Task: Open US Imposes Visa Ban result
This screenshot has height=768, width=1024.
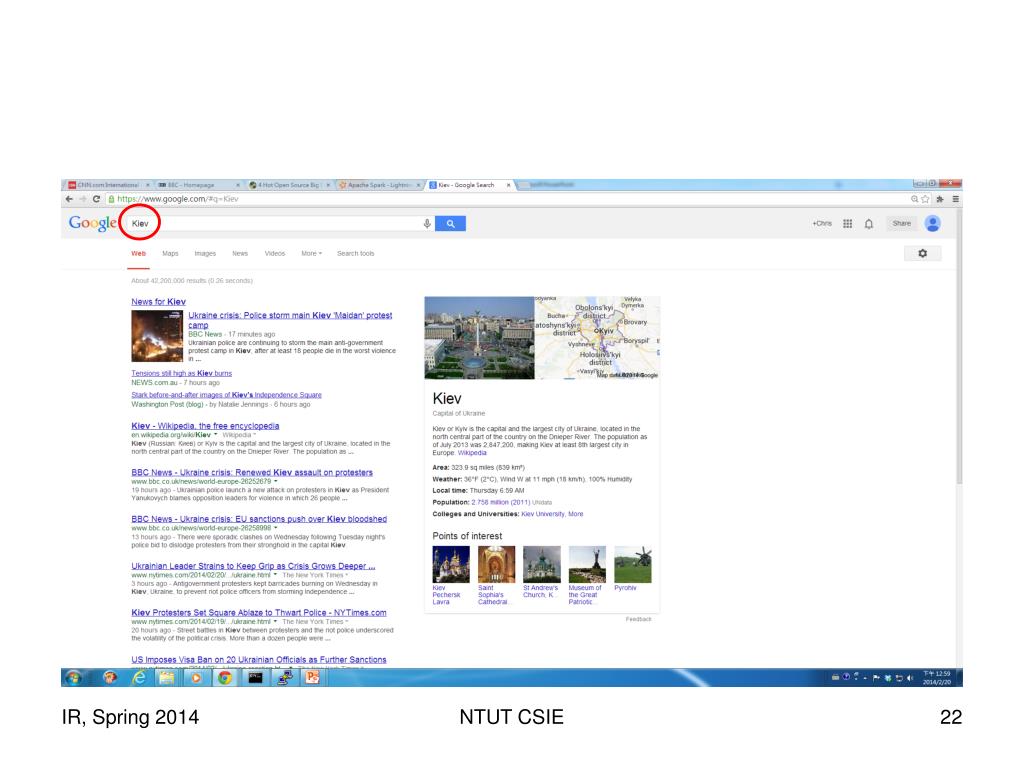Action: click(x=259, y=660)
